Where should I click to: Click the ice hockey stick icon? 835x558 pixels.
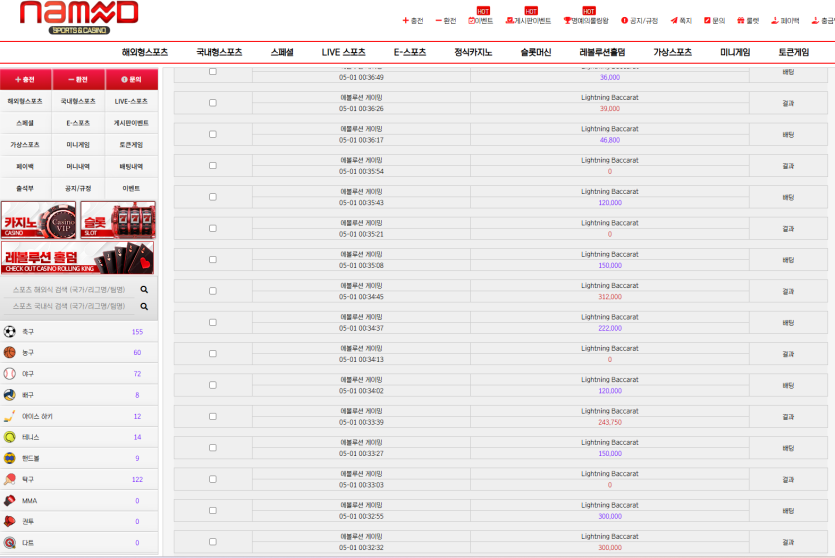tap(10, 416)
